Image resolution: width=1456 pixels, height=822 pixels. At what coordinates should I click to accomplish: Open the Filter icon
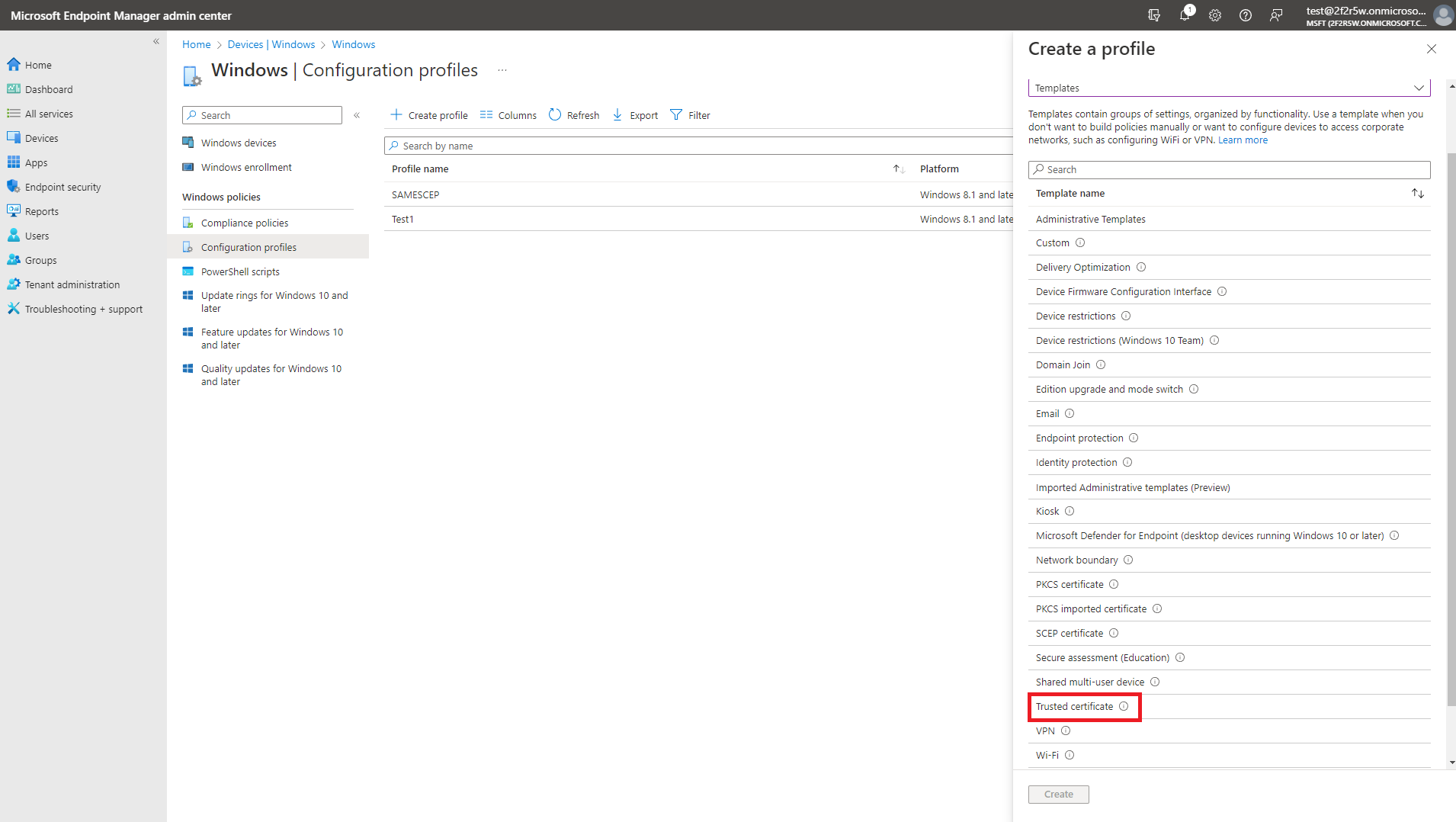[x=677, y=114]
